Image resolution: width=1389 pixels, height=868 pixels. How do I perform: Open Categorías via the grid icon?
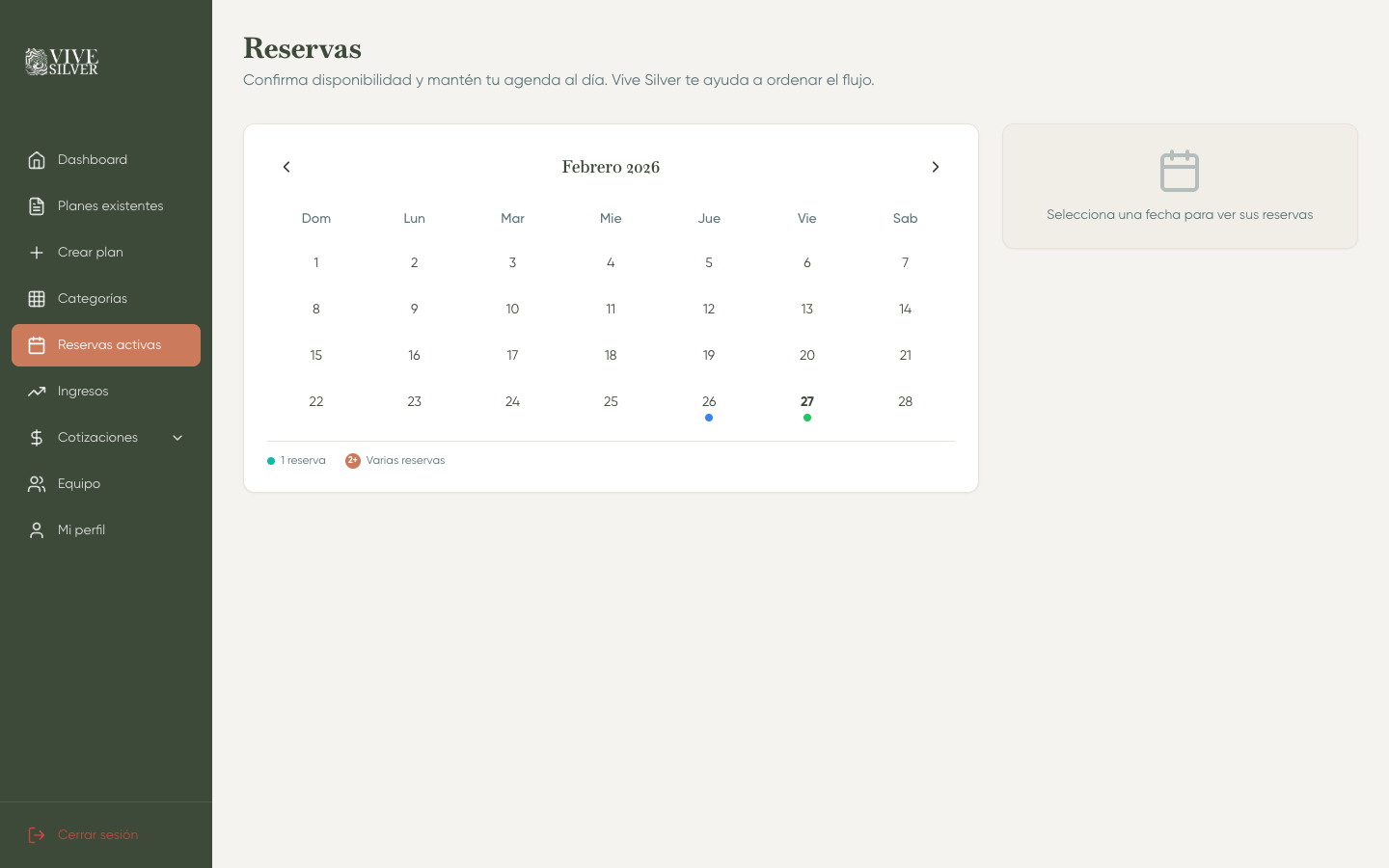[x=37, y=299]
